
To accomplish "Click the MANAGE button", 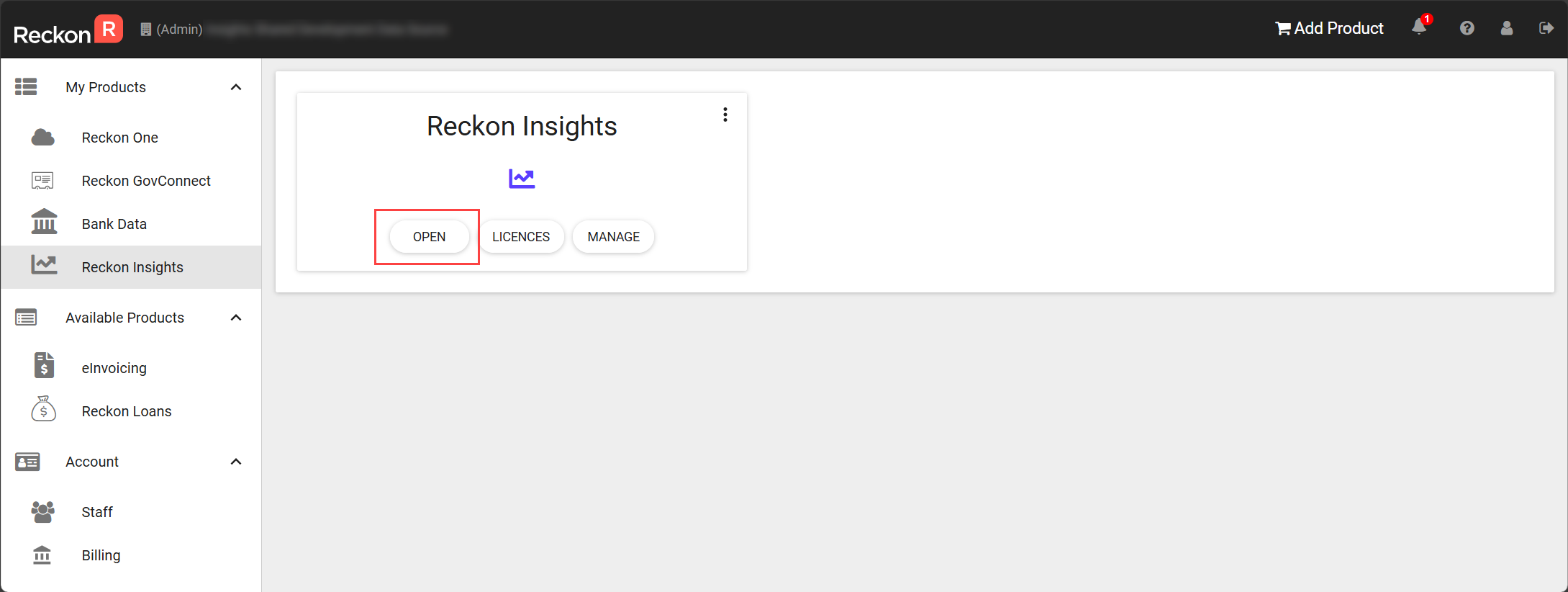I will pos(613,237).
